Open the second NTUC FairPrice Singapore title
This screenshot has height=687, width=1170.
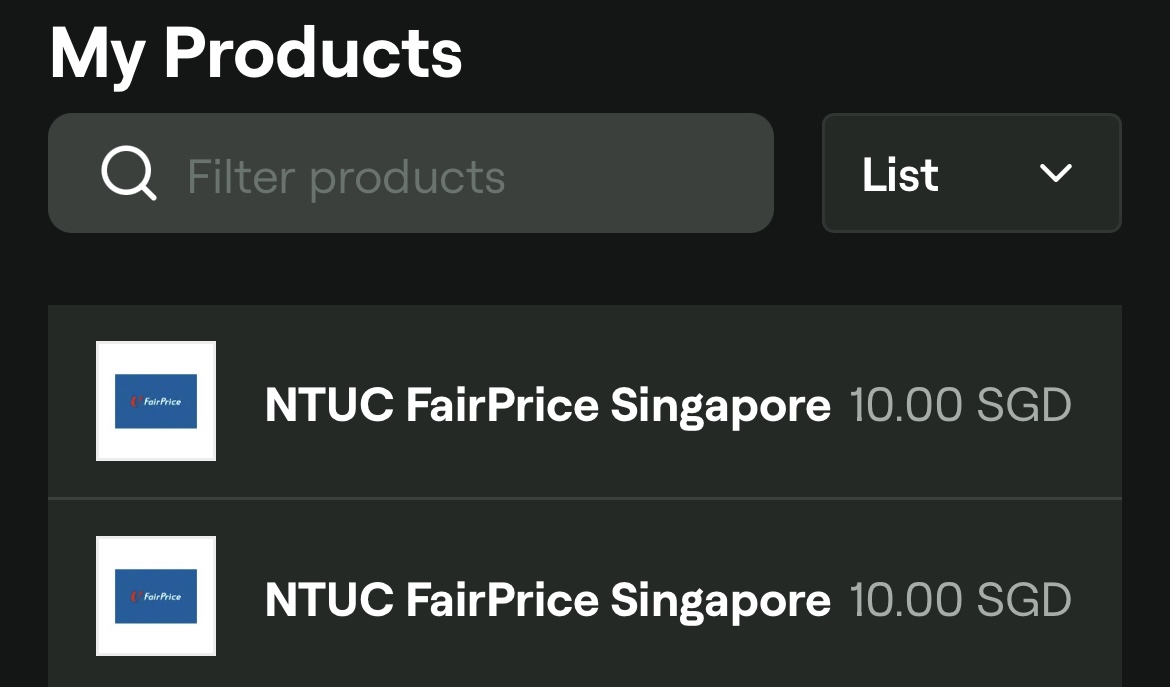tap(547, 600)
